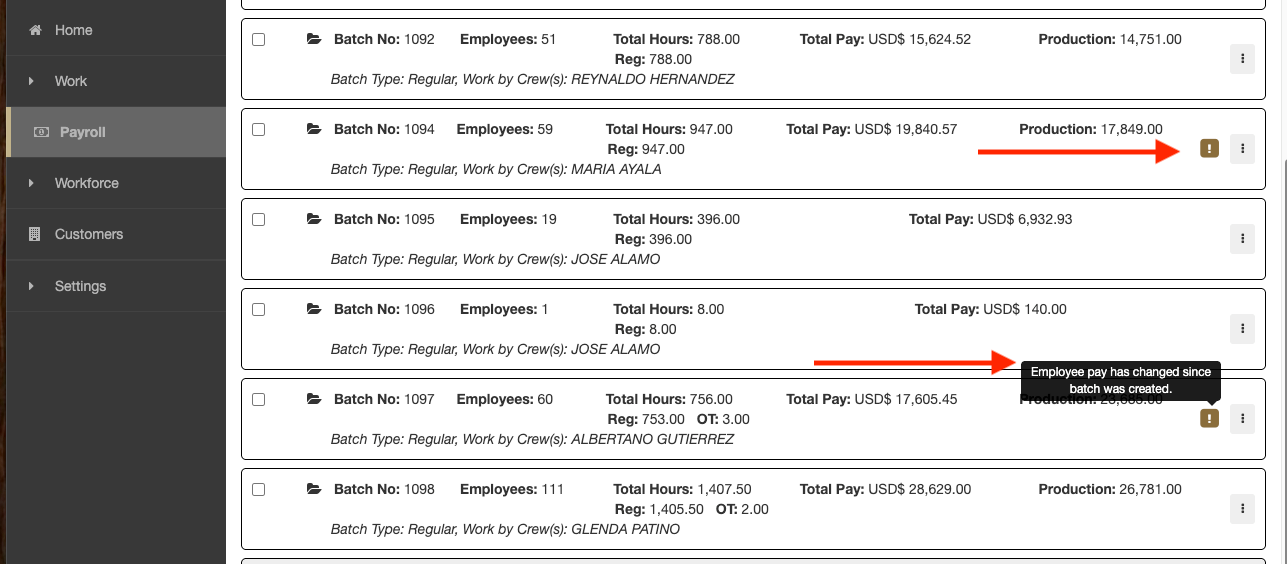Open Customers from the sidebar
The width and height of the screenshot is (1287, 564).
[x=88, y=234]
